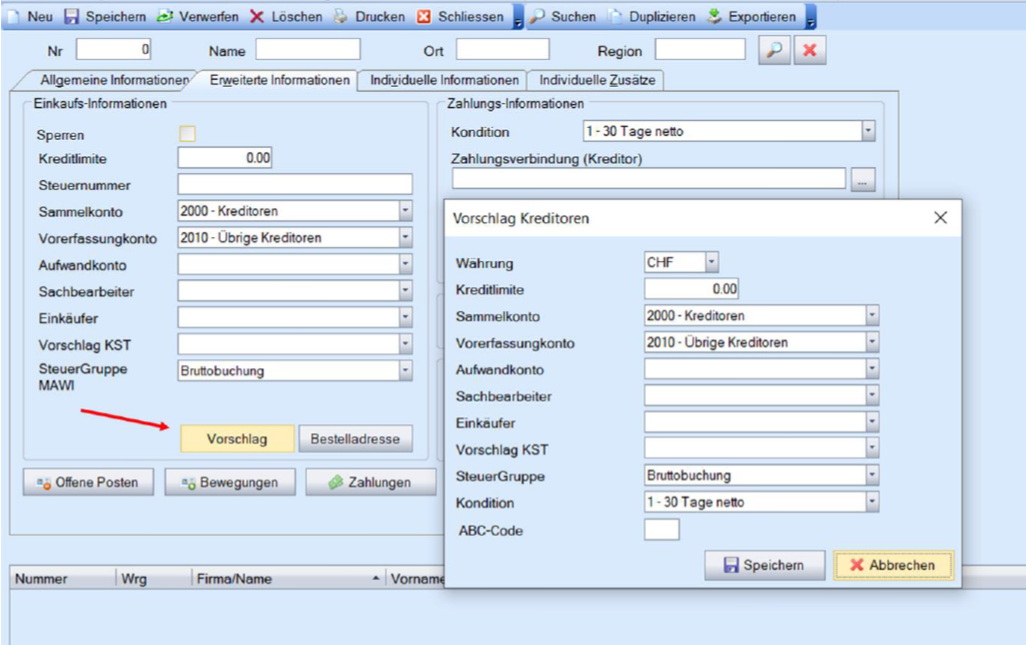Open Sammelkonto dropdown in Vorschlag dialog
The height and width of the screenshot is (645, 1026).
(x=872, y=315)
